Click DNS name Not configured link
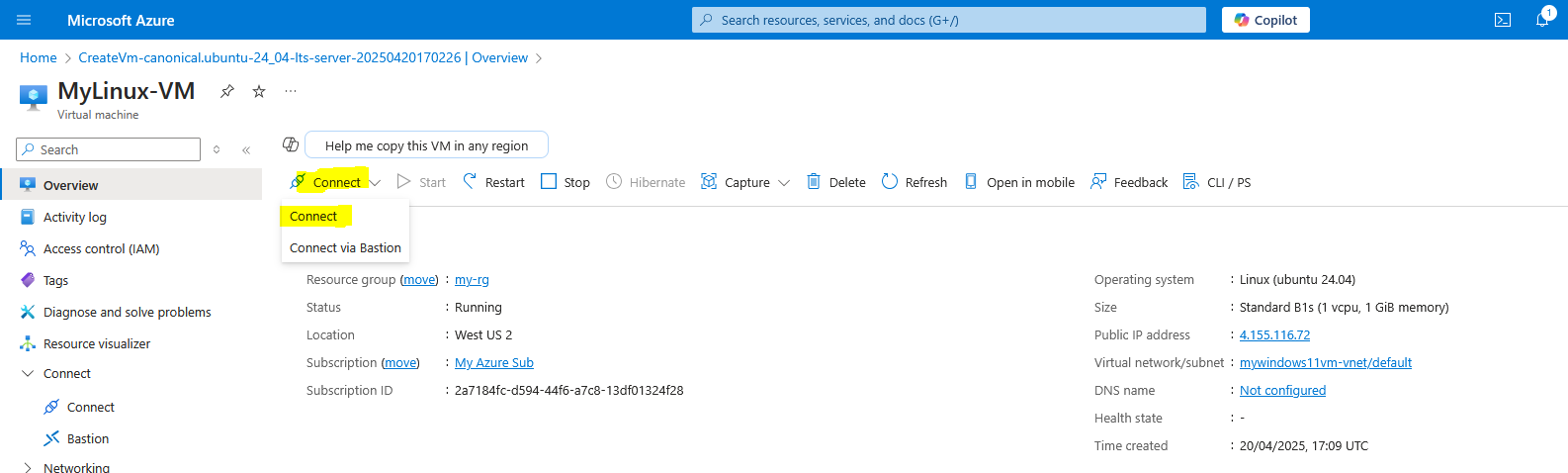This screenshot has height=473, width=1568. point(1283,391)
